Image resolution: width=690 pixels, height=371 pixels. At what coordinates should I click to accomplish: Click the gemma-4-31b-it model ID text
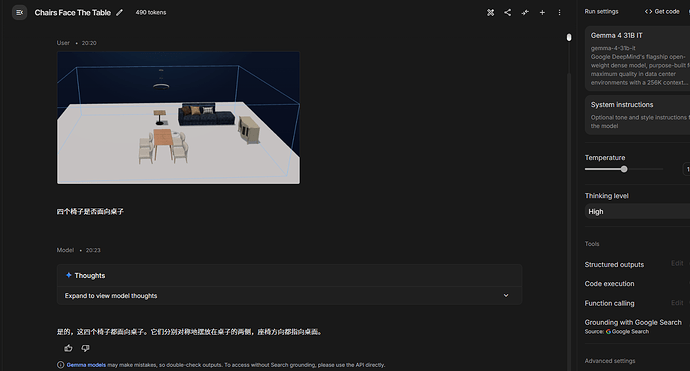pyautogui.click(x=613, y=48)
